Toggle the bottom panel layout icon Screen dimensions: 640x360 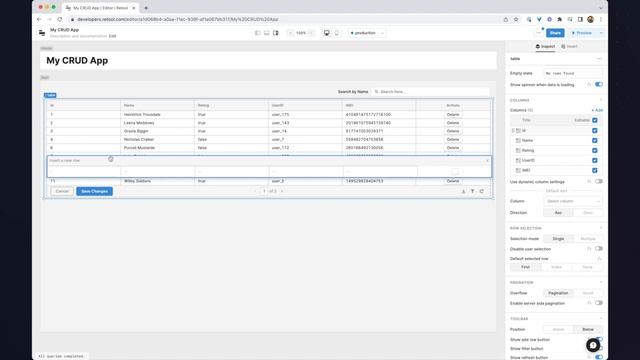point(267,33)
